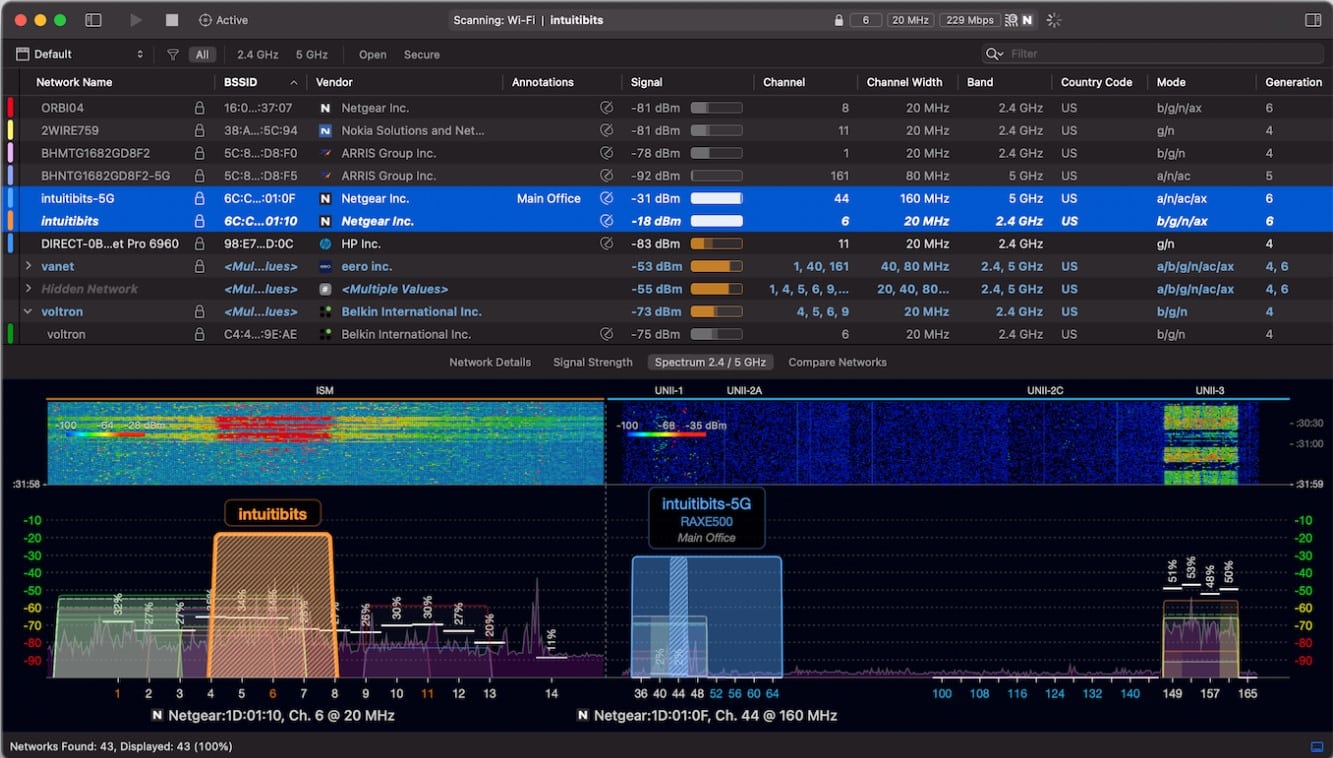Toggle the left sidebar panel icon

[x=93, y=20]
